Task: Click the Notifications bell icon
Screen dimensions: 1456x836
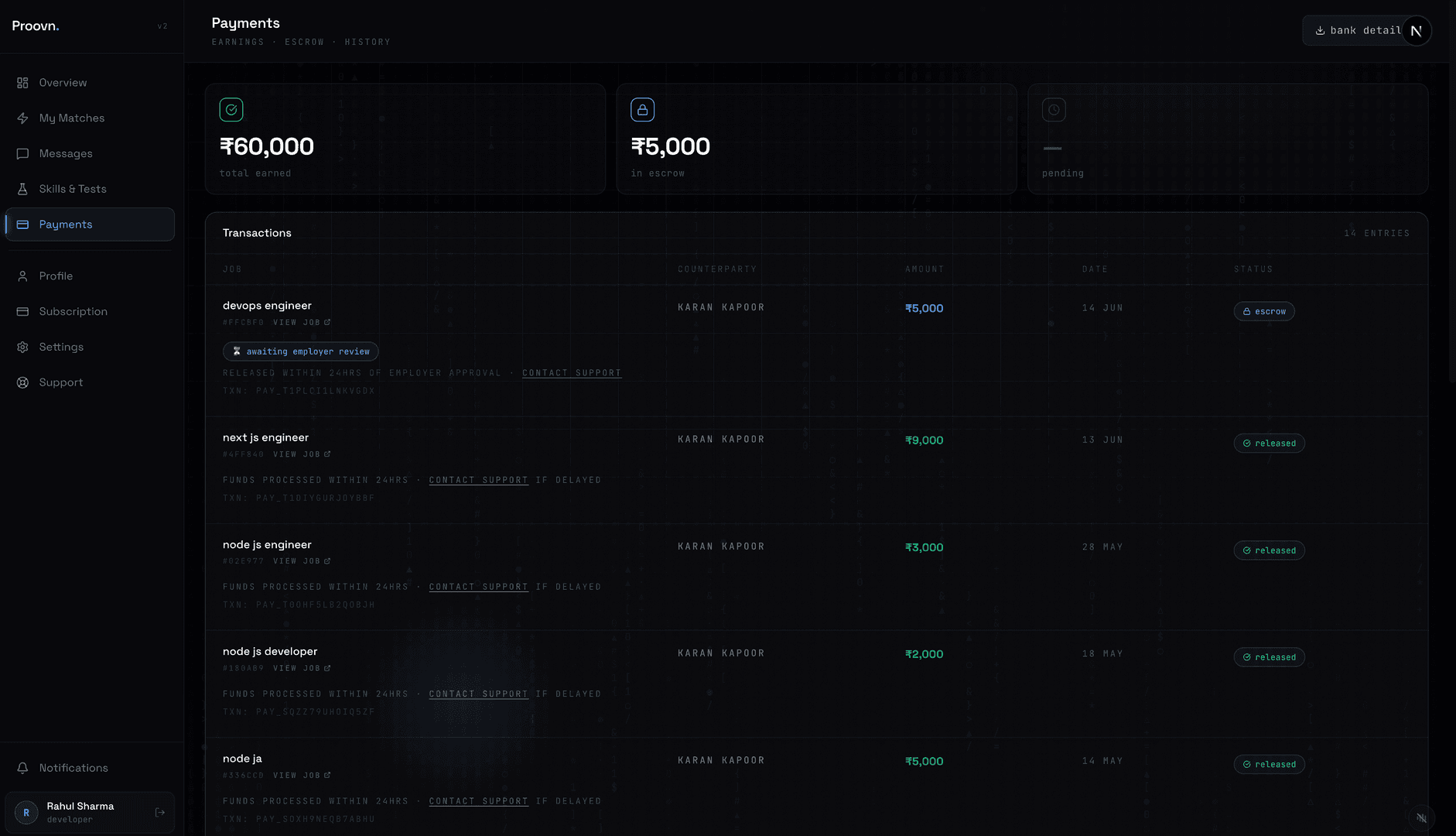Action: click(x=22, y=768)
